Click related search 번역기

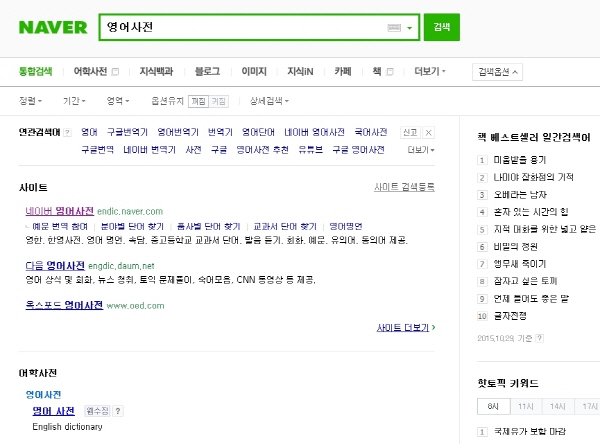pos(220,132)
